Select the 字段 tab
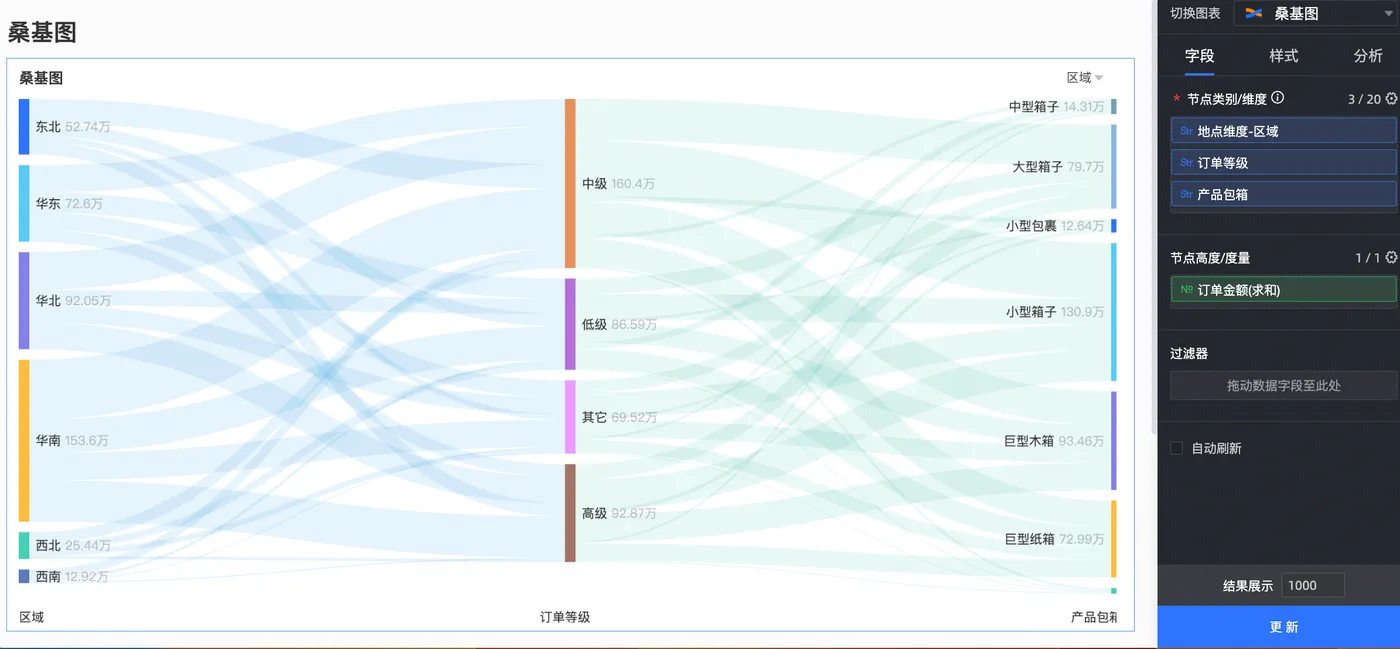1400x649 pixels. [1199, 56]
